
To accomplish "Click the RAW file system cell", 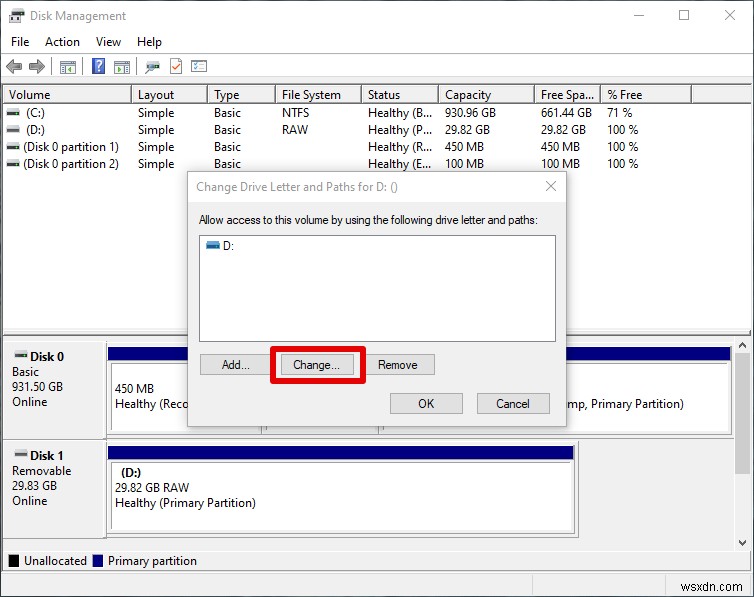I will pyautogui.click(x=295, y=130).
